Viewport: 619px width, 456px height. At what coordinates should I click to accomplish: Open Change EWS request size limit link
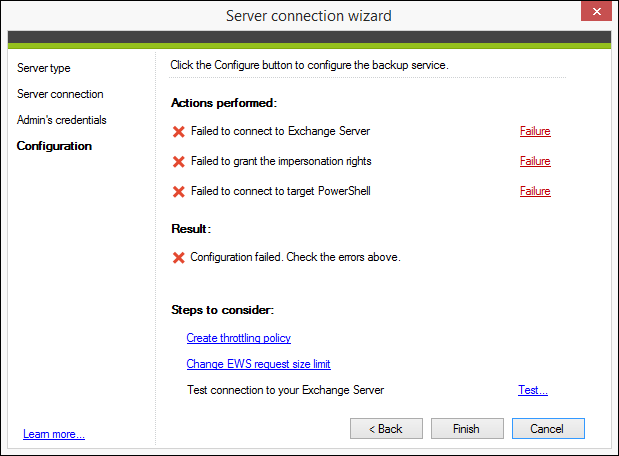pos(258,364)
